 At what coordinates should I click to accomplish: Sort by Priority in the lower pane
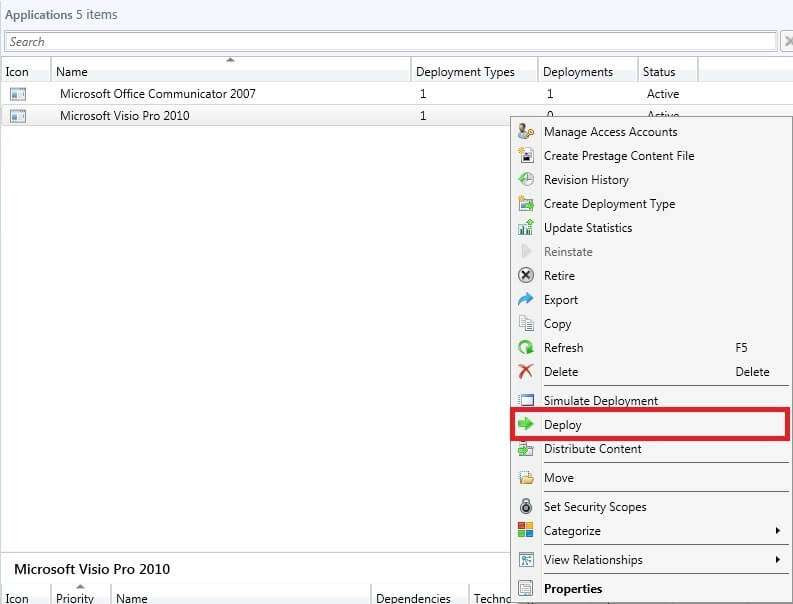point(81,595)
